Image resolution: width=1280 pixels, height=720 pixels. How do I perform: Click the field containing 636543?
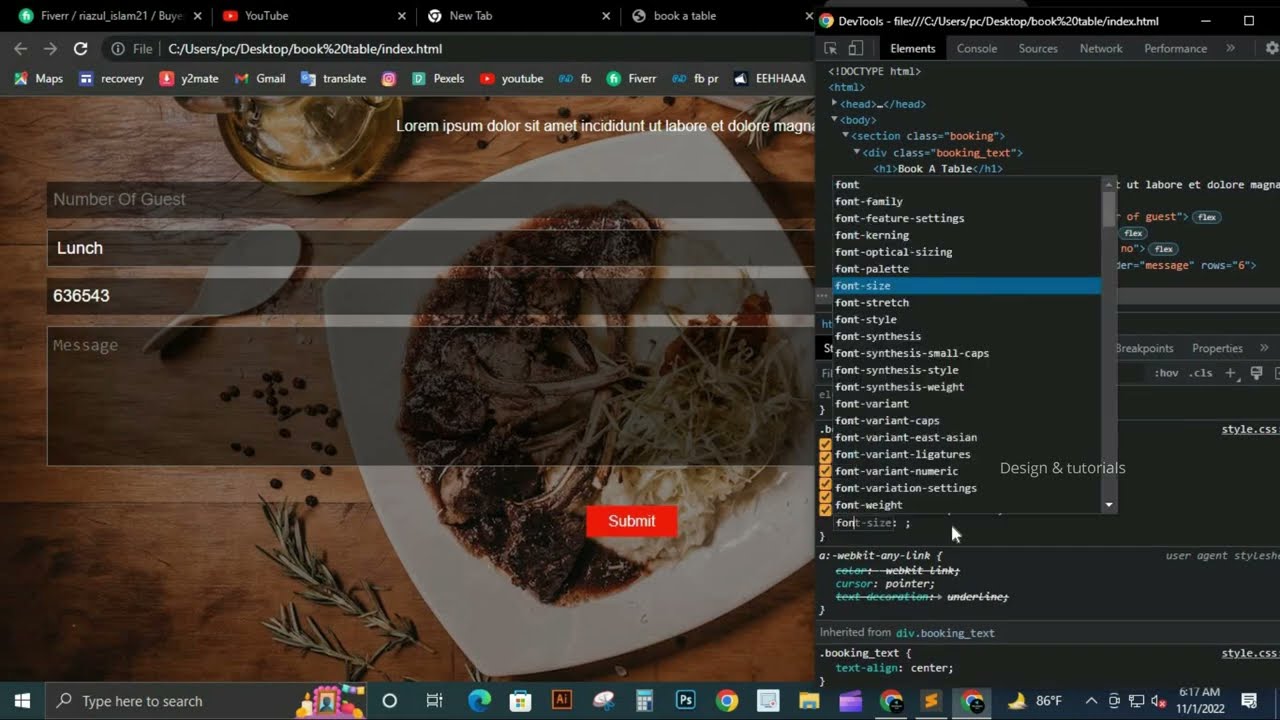click(431, 296)
